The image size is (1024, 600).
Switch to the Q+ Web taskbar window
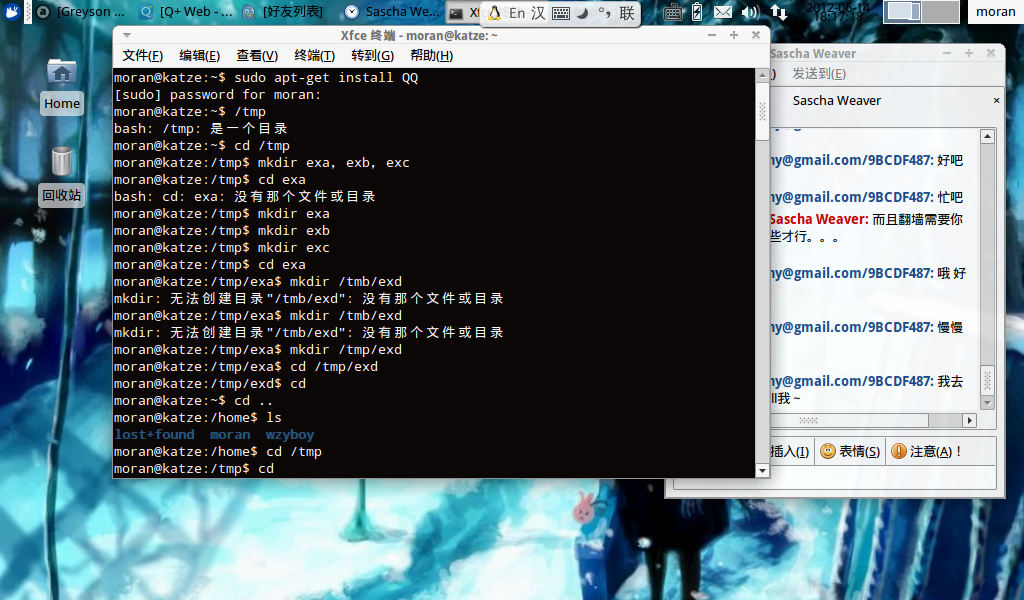point(186,12)
